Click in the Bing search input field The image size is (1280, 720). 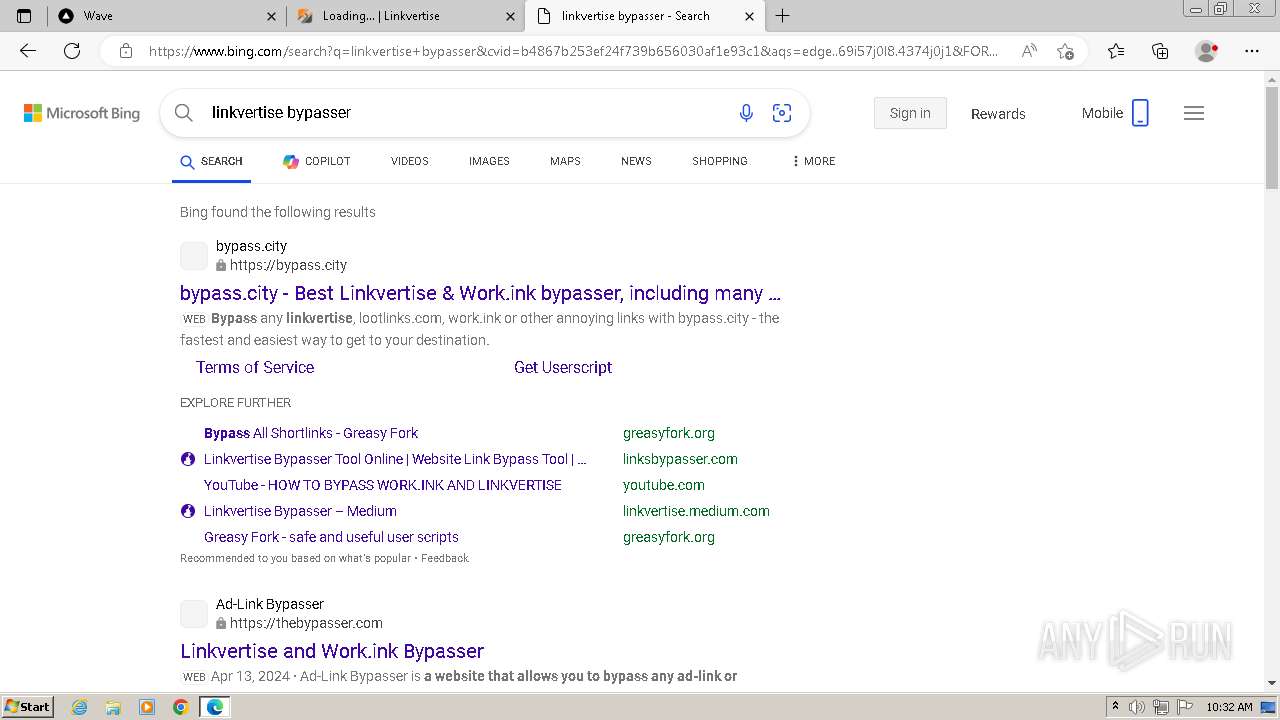coord(465,113)
